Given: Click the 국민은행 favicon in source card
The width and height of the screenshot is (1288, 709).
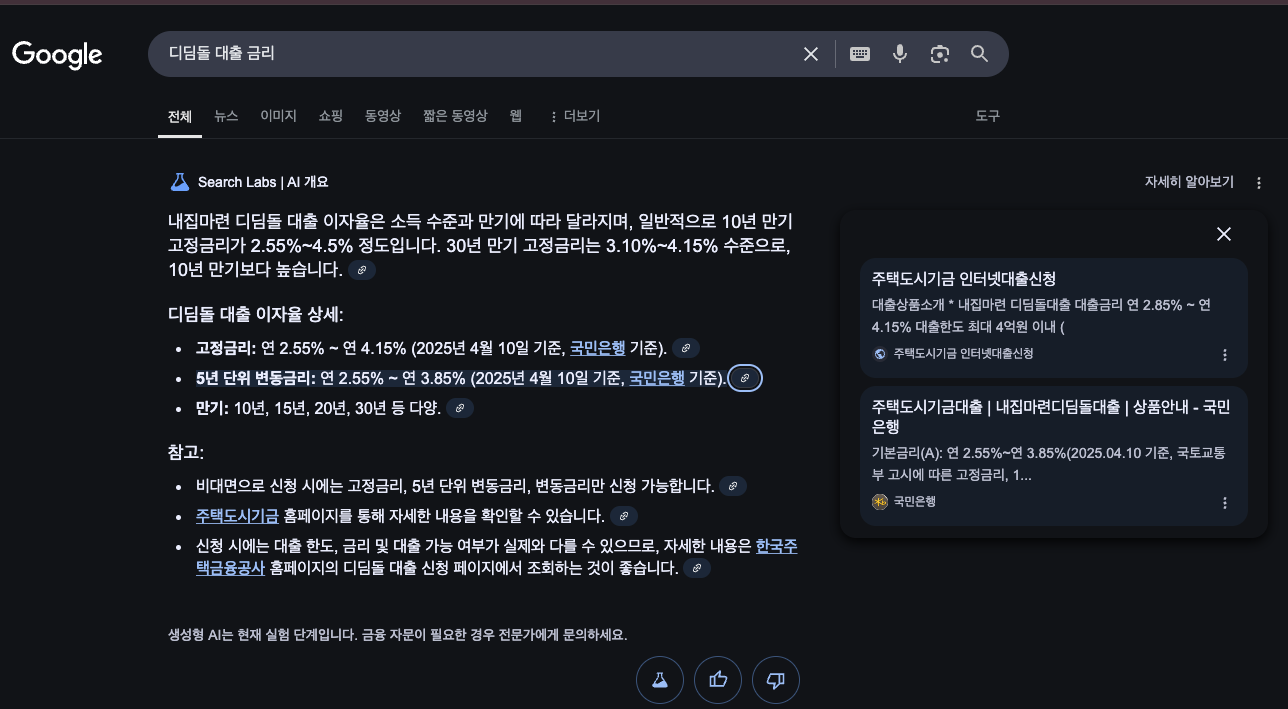Looking at the screenshot, I should point(880,502).
